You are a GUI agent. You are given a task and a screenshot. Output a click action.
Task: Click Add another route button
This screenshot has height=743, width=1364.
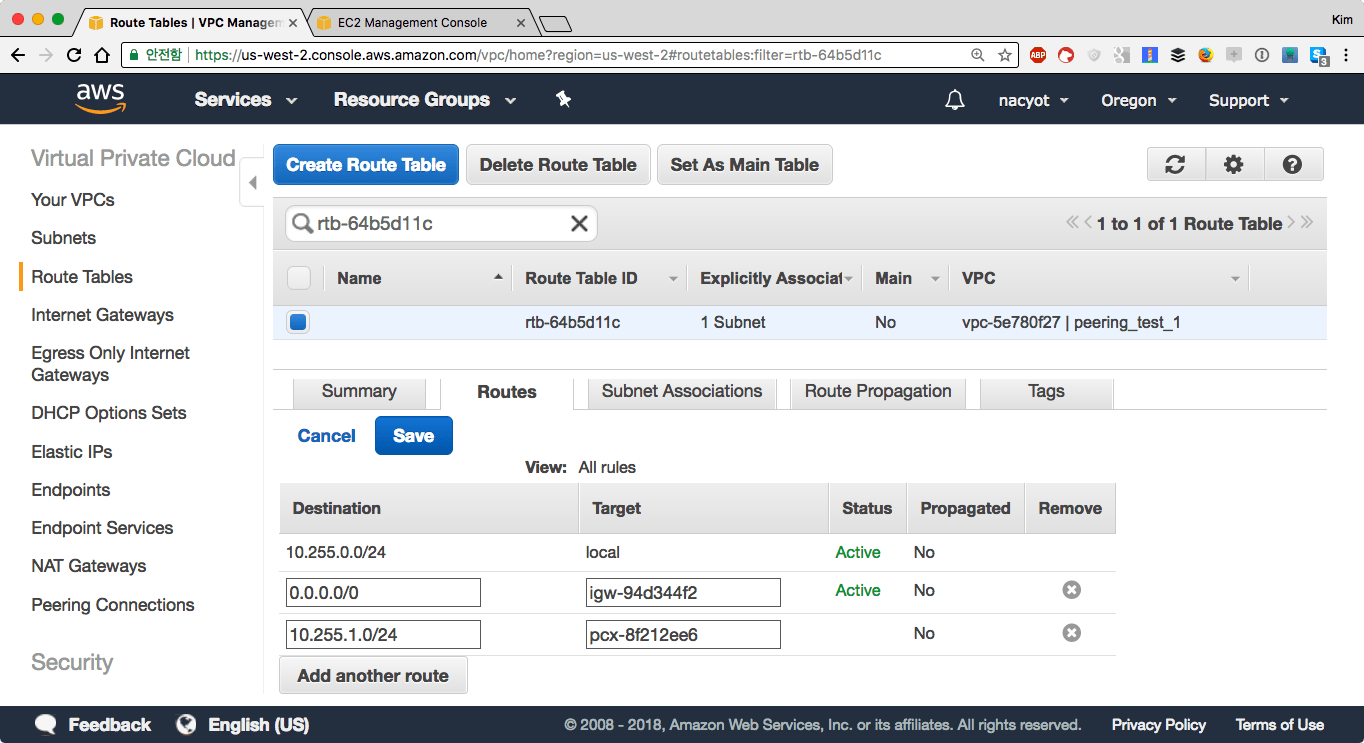click(x=373, y=676)
